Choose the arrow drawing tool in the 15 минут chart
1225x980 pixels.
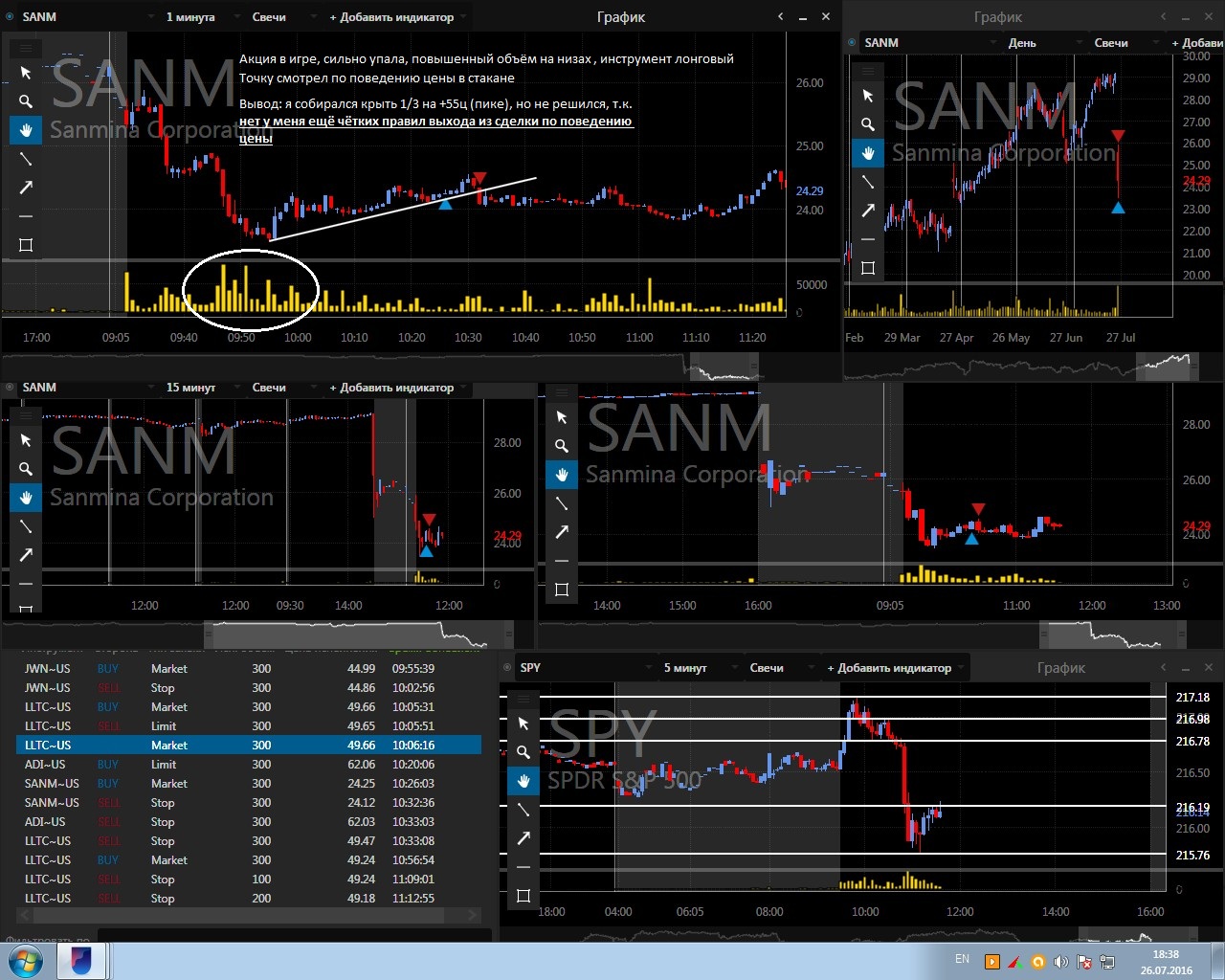[x=26, y=555]
